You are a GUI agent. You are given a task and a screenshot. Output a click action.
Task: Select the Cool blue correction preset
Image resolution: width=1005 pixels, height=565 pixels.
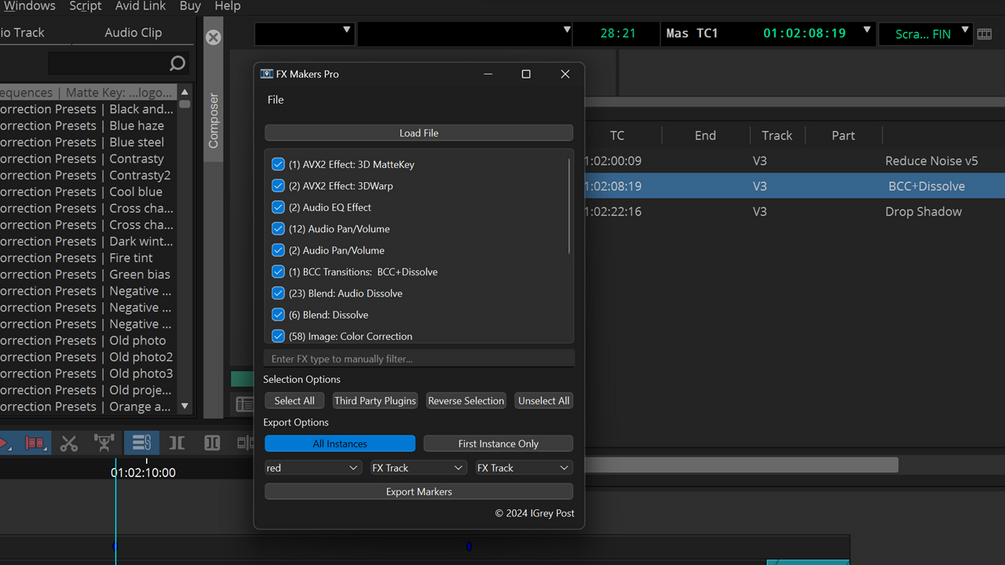click(x=88, y=192)
